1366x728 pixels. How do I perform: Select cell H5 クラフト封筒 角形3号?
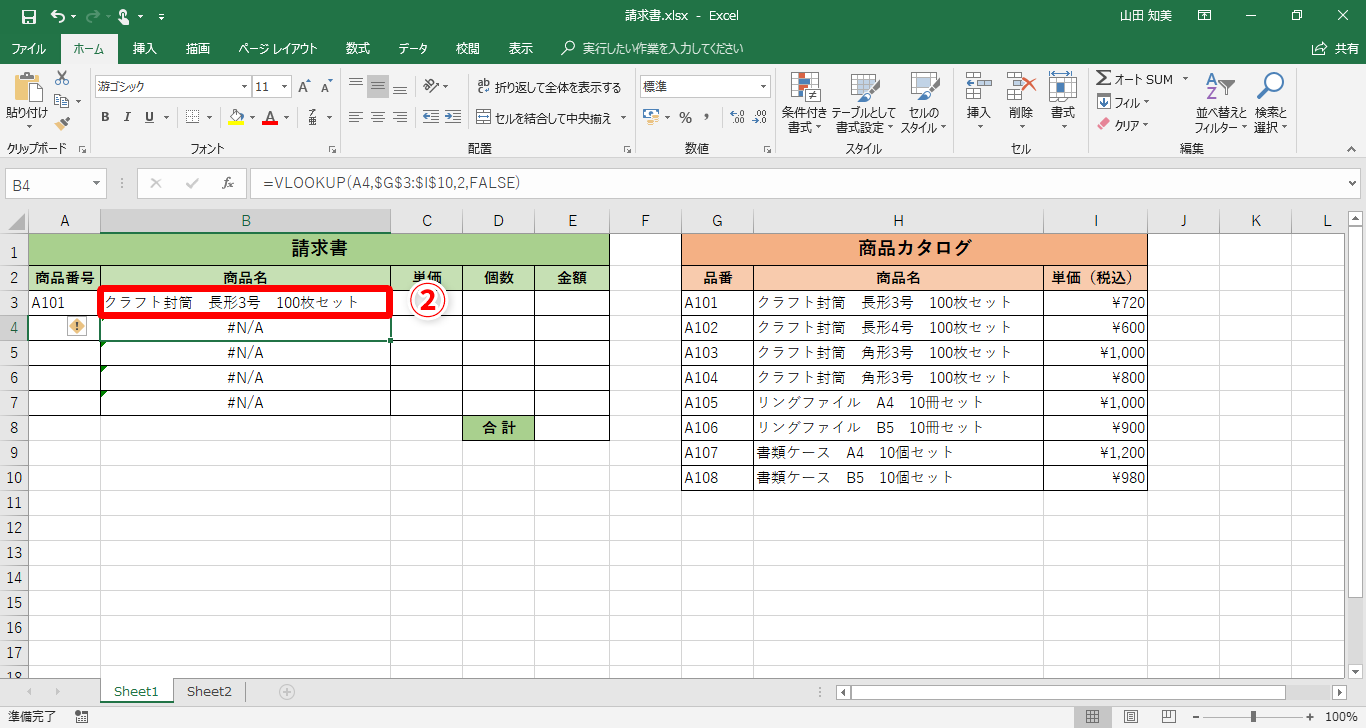tap(898, 352)
